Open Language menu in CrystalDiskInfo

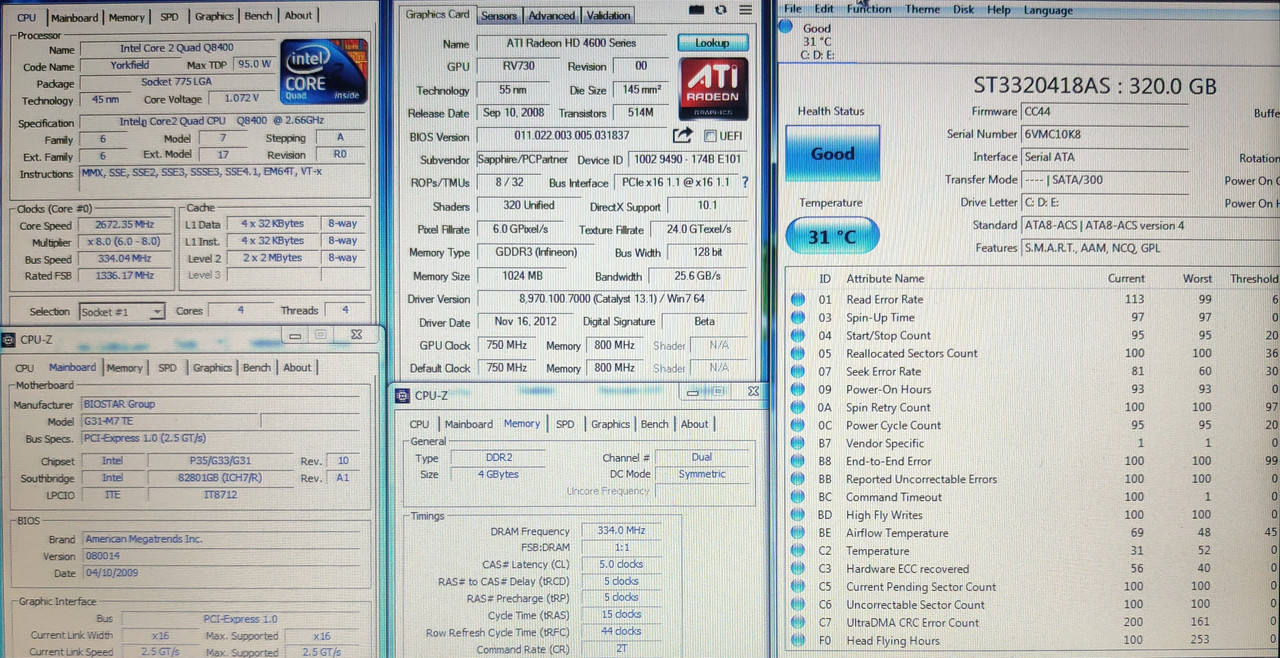point(1048,9)
